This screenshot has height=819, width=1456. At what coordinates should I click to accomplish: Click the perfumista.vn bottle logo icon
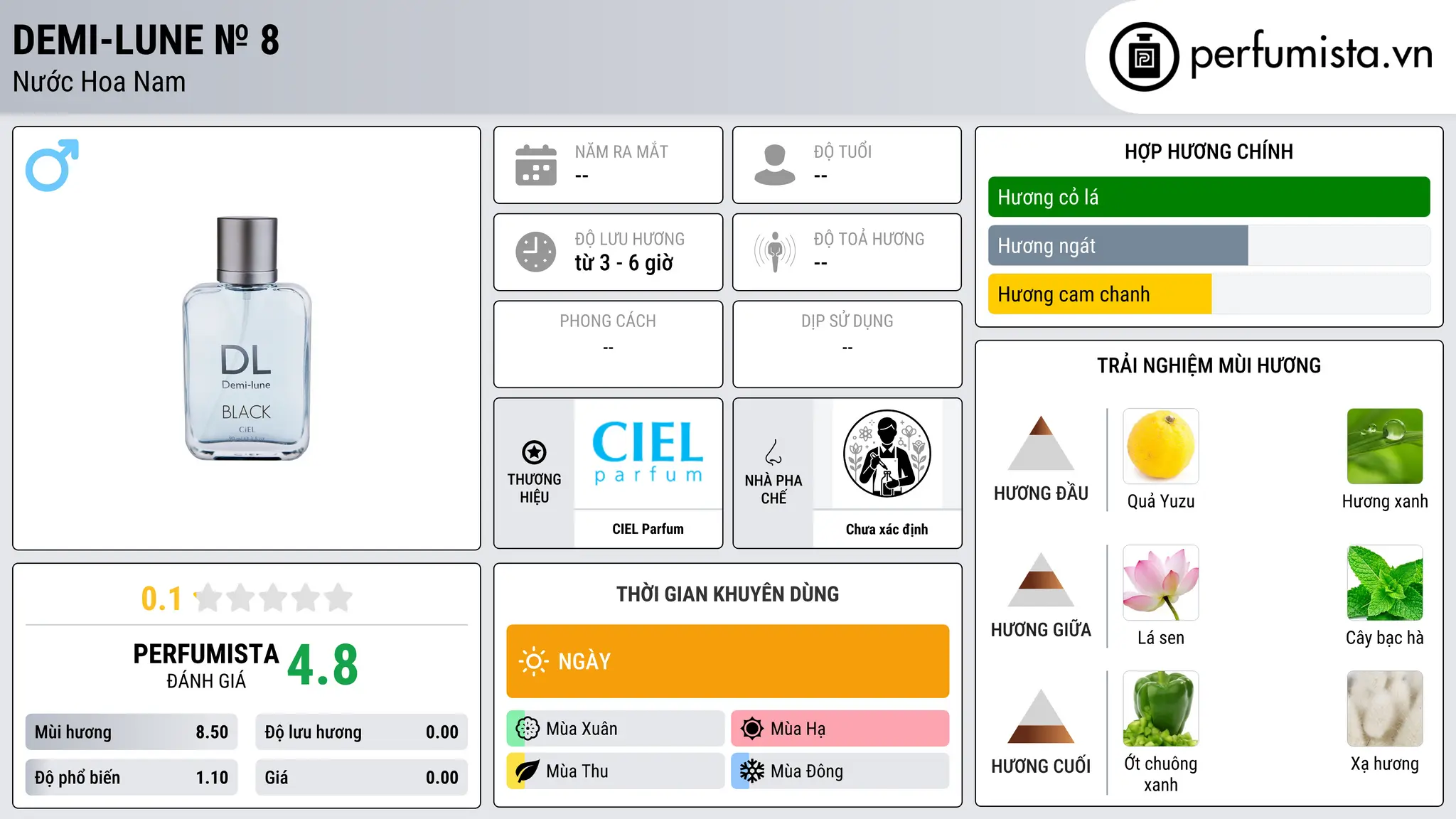pos(1144,57)
